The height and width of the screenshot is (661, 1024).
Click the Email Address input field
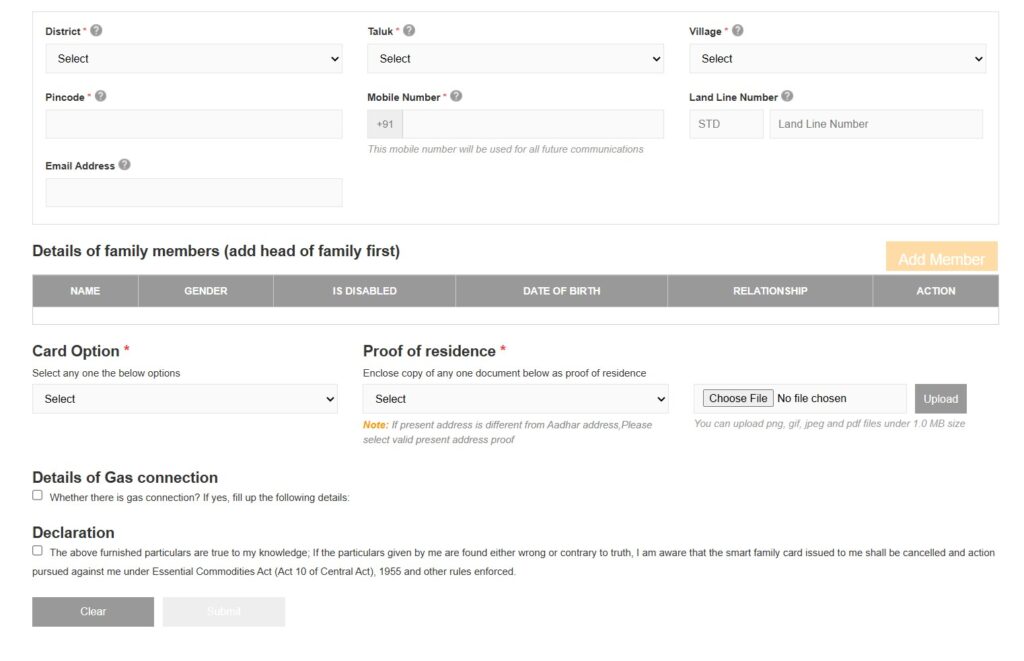tap(193, 191)
